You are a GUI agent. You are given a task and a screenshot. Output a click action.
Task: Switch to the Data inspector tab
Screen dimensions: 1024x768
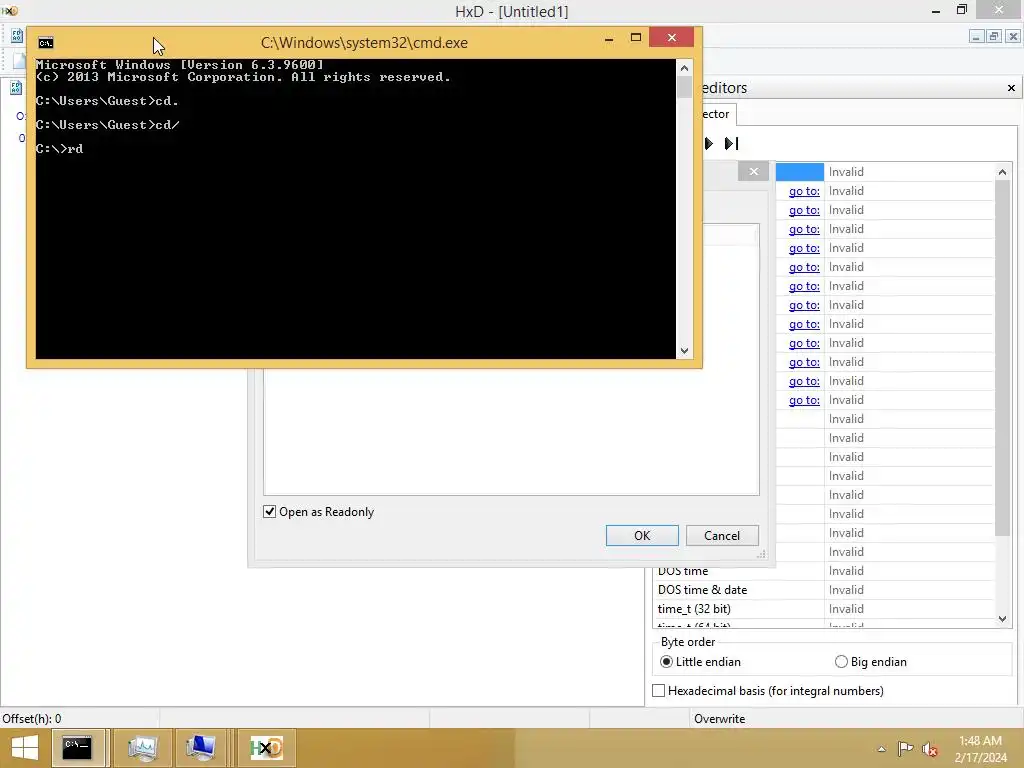point(717,114)
